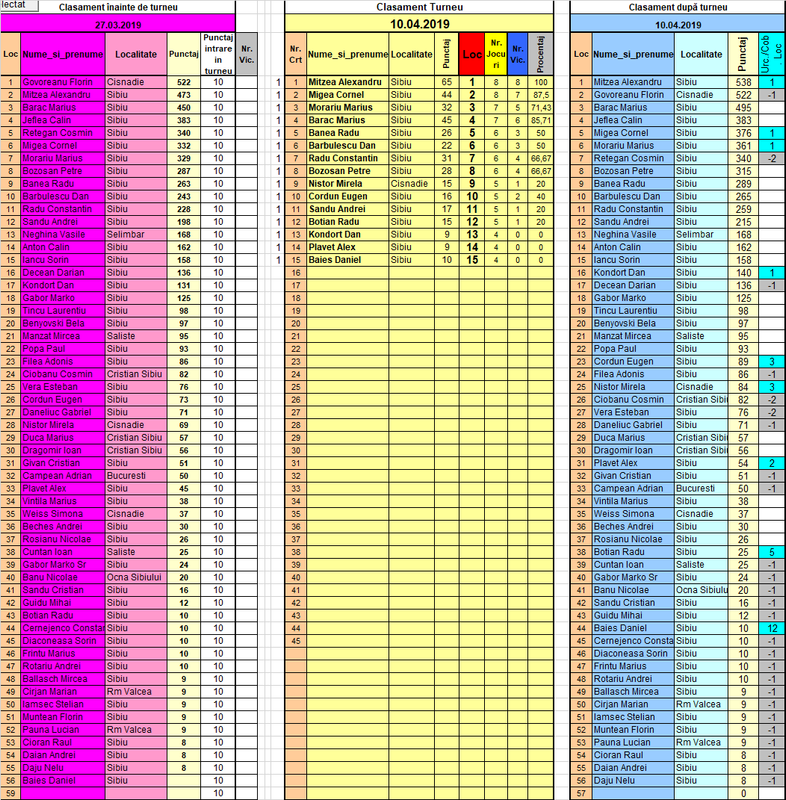Viewport: 786px width, 800px height.
Task: Select the 'Punctaj intrare in turneu' column header
Action: point(218,54)
